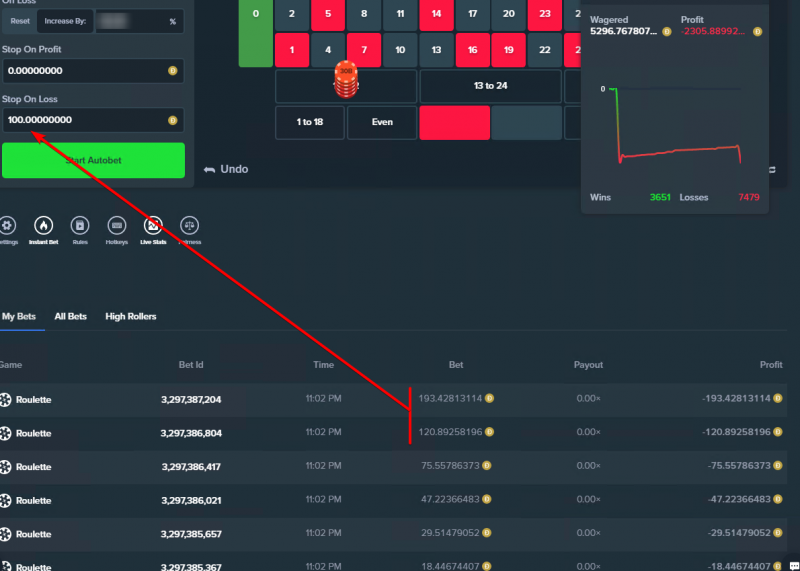Open bet ID 3,297,387,204

(191, 400)
